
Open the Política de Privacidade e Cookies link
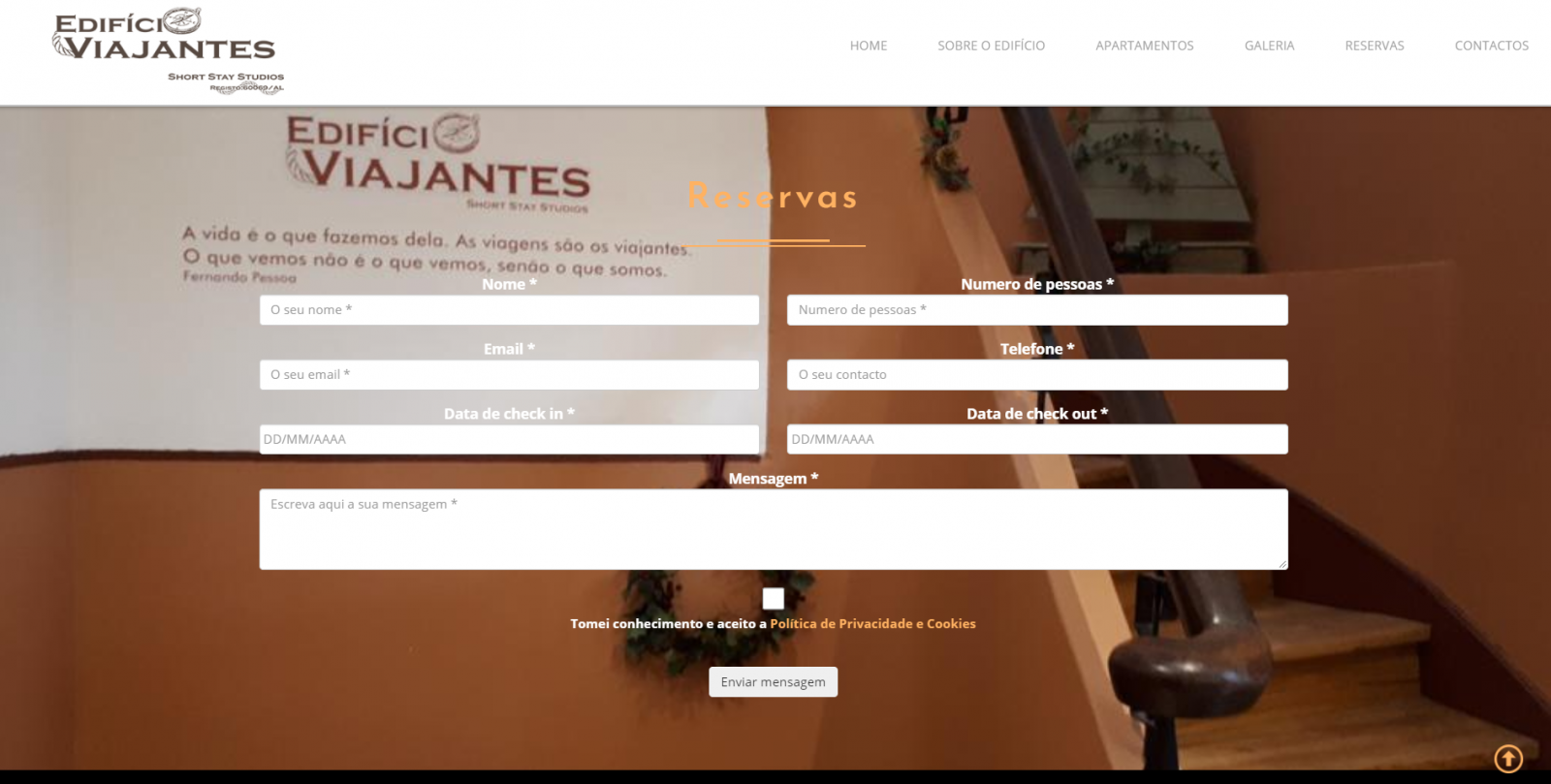pos(872,624)
